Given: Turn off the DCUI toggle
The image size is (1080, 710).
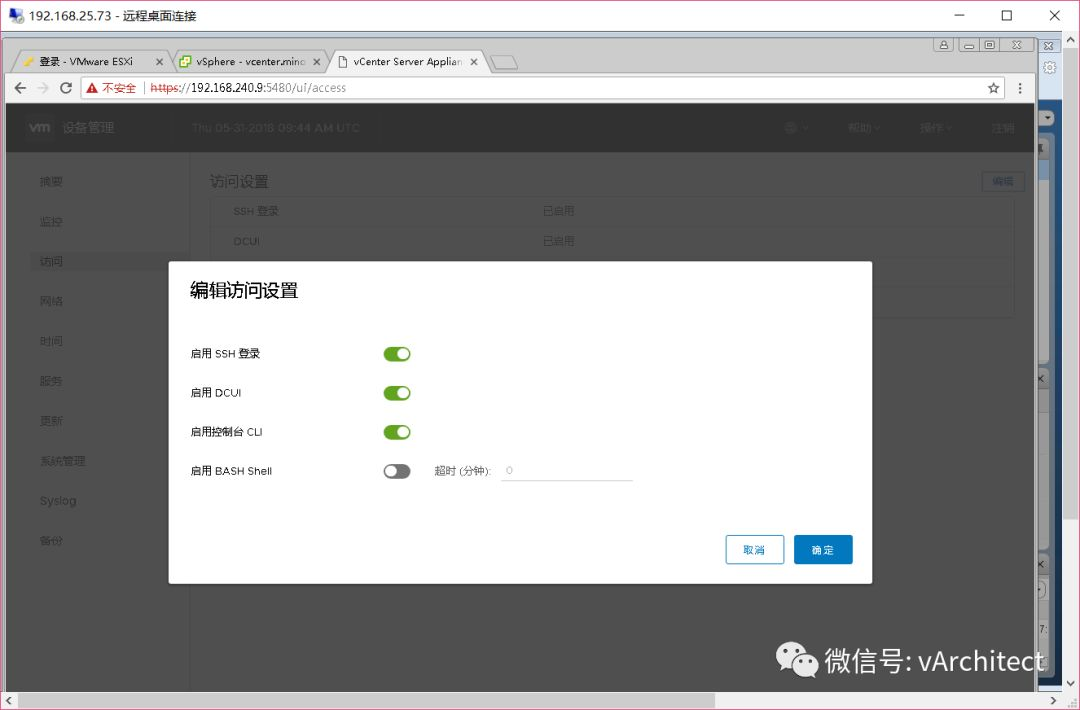Looking at the screenshot, I should tap(397, 393).
